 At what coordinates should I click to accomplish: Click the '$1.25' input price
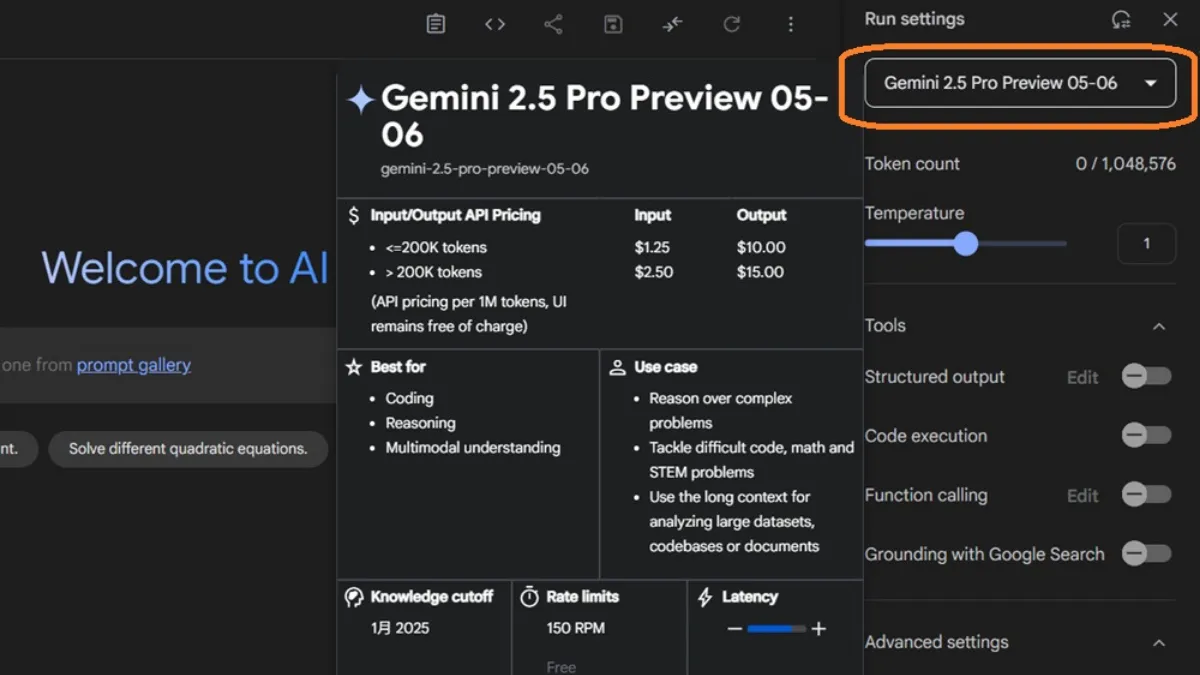pyautogui.click(x=652, y=247)
